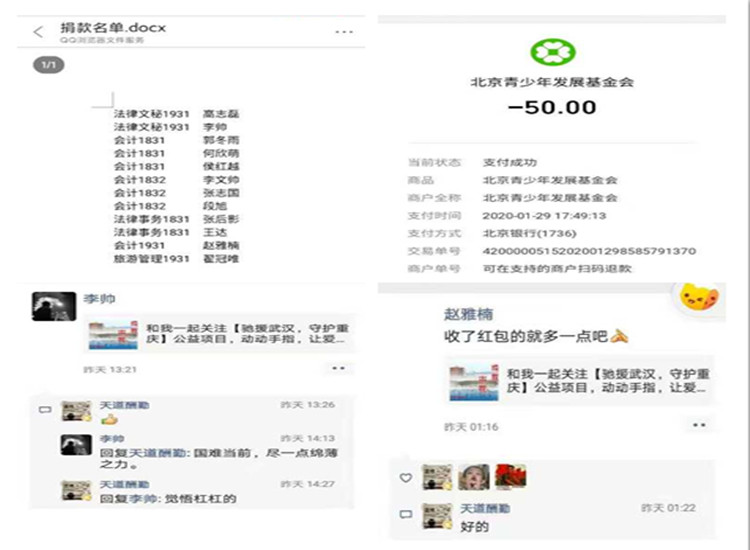Click the reply text 国难当前，尽一点绵薄之力
Viewport: 750px width, 550px height.
pyautogui.click(x=219, y=458)
